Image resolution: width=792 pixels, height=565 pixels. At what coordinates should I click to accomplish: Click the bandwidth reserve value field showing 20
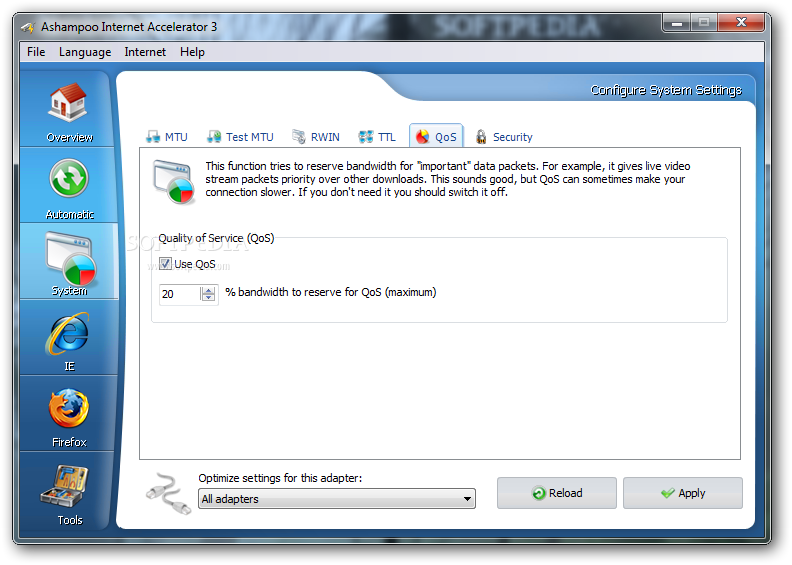pos(180,294)
